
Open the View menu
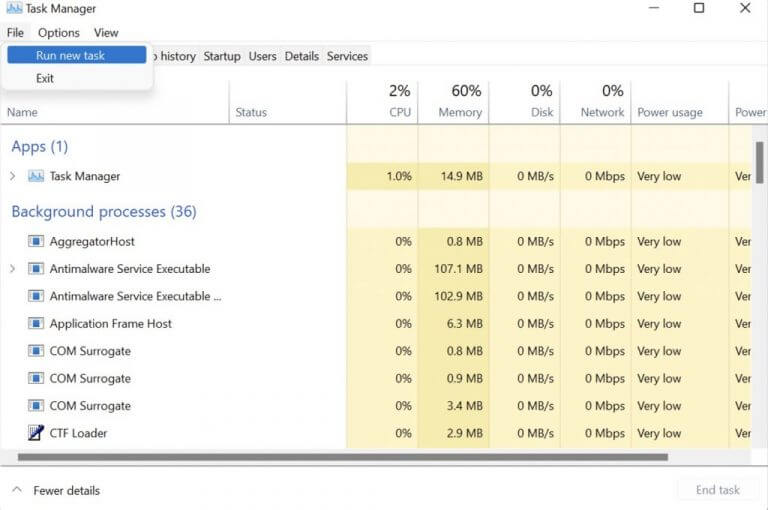pyautogui.click(x=106, y=33)
